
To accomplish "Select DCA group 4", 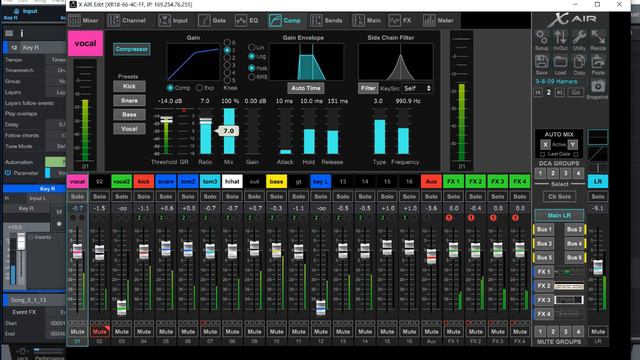I will click(x=578, y=173).
